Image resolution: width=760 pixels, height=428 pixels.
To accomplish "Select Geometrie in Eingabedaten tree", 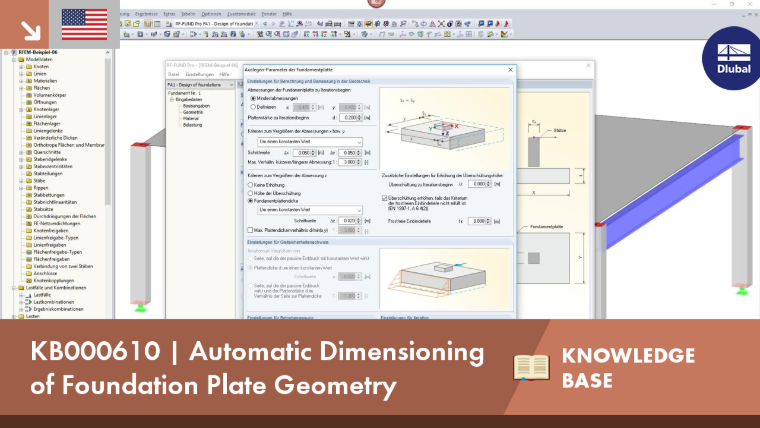I will pyautogui.click(x=193, y=112).
